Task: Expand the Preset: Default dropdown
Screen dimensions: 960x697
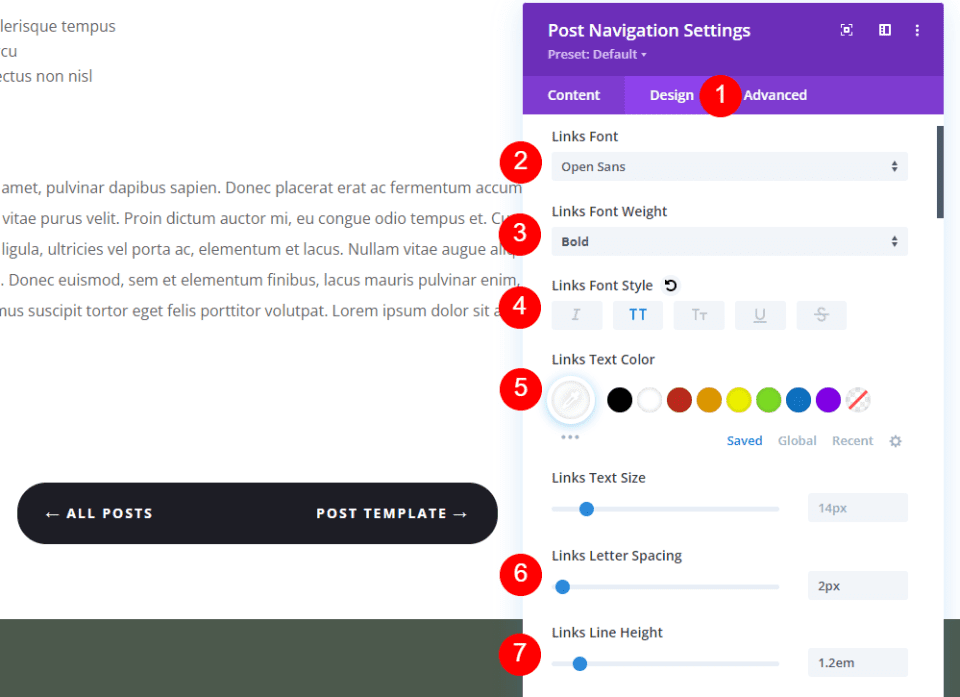Action: [597, 55]
